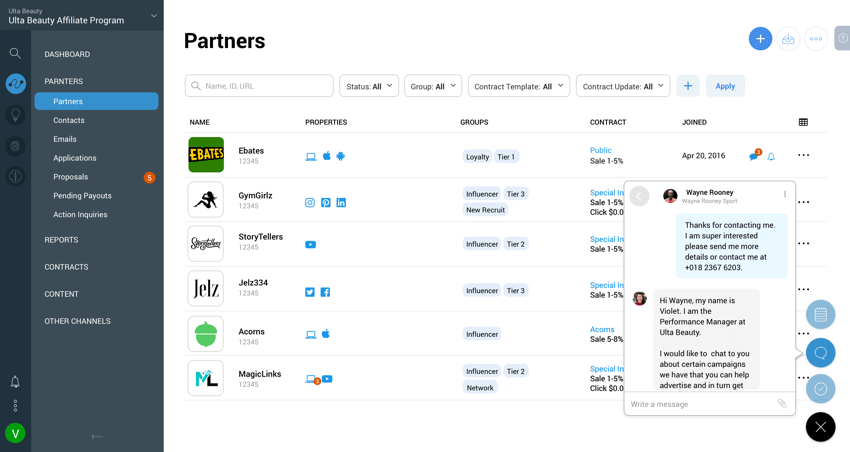The height and width of the screenshot is (452, 850).
Task: Click the table column settings icon
Action: pos(803,122)
